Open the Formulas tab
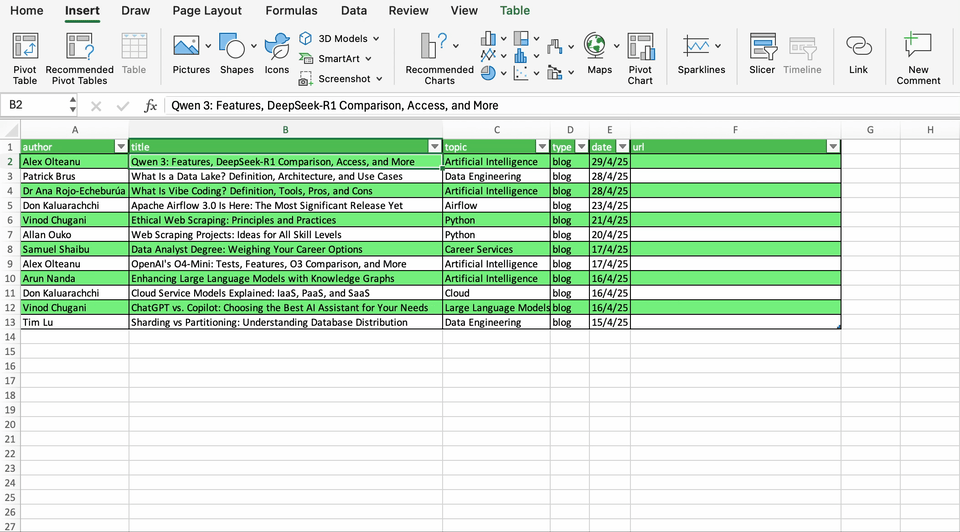This screenshot has height=532, width=960. [x=291, y=11]
